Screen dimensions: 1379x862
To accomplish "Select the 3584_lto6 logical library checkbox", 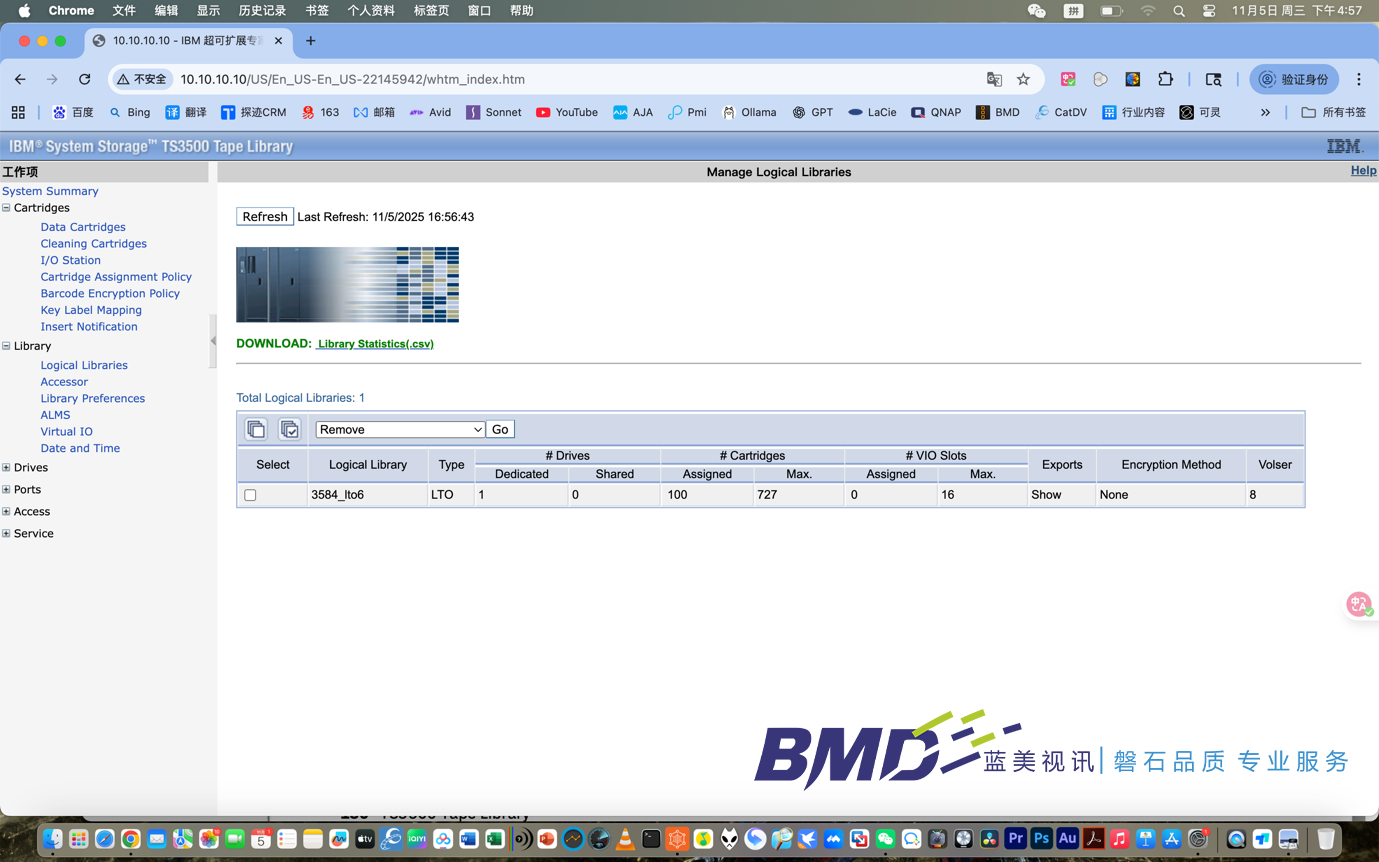I will tap(250, 495).
